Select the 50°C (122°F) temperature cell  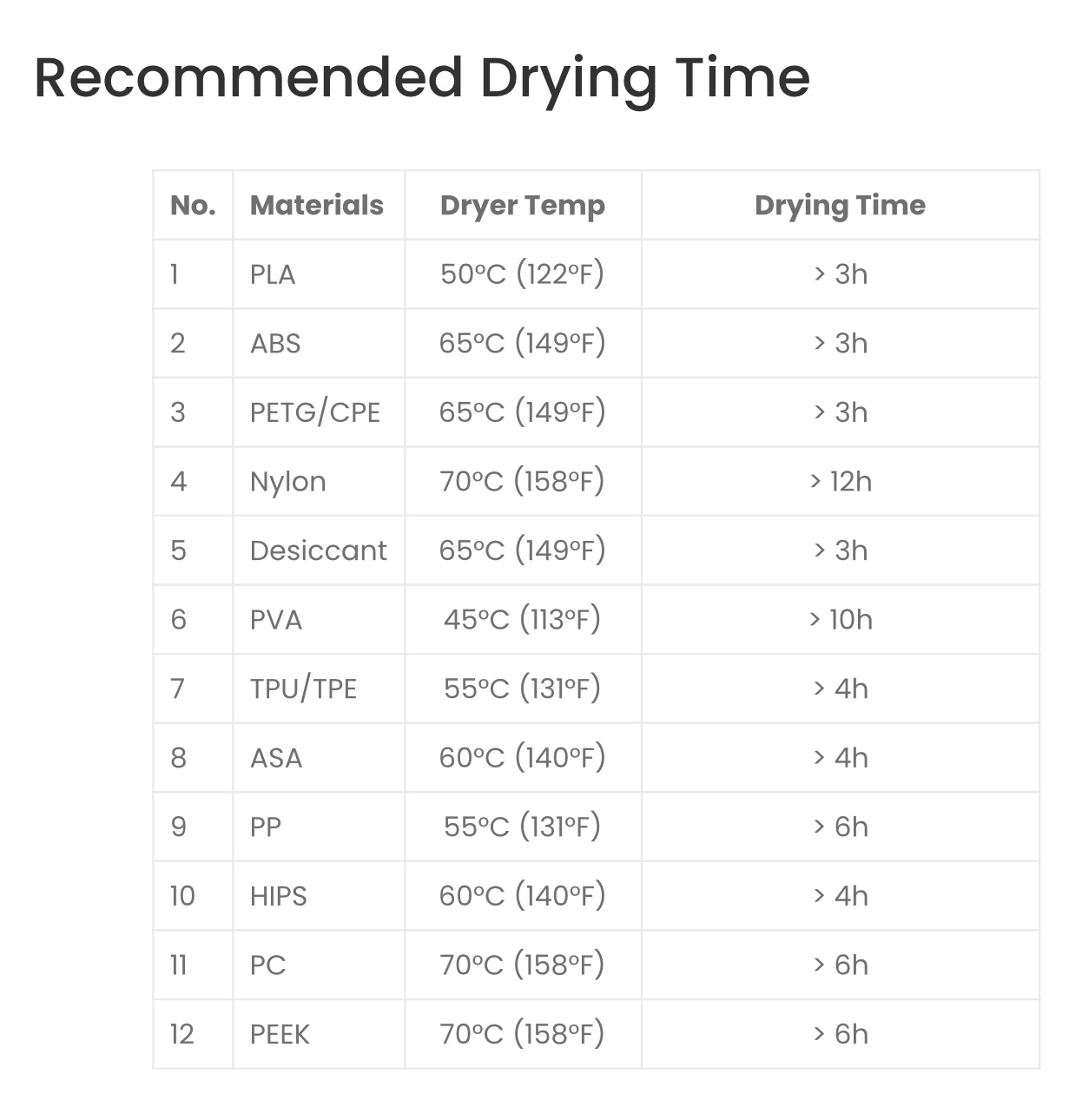[523, 274]
